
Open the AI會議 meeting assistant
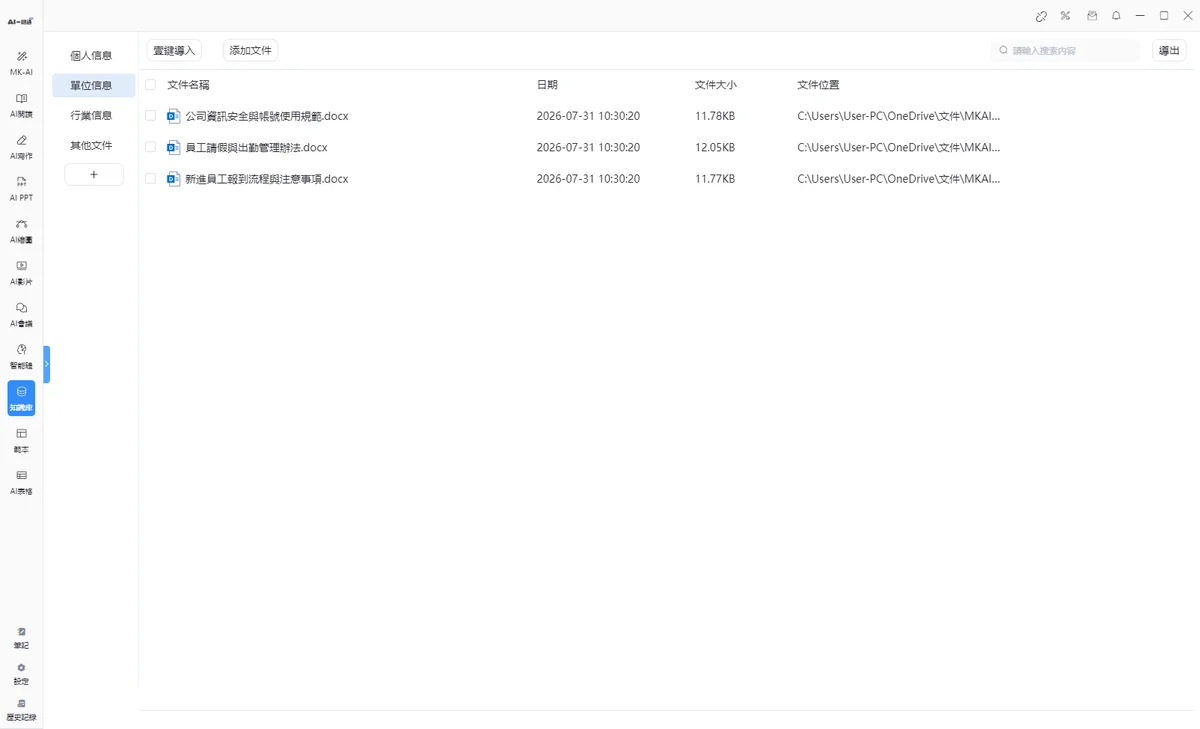pos(21,315)
